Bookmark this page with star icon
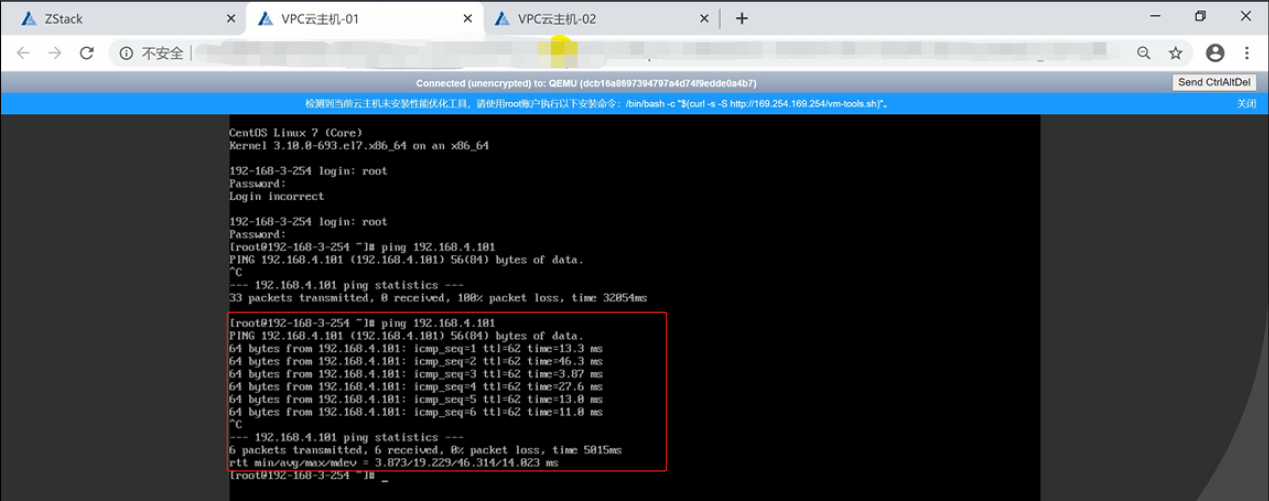The width and height of the screenshot is (1269, 501). pyautogui.click(x=1175, y=53)
